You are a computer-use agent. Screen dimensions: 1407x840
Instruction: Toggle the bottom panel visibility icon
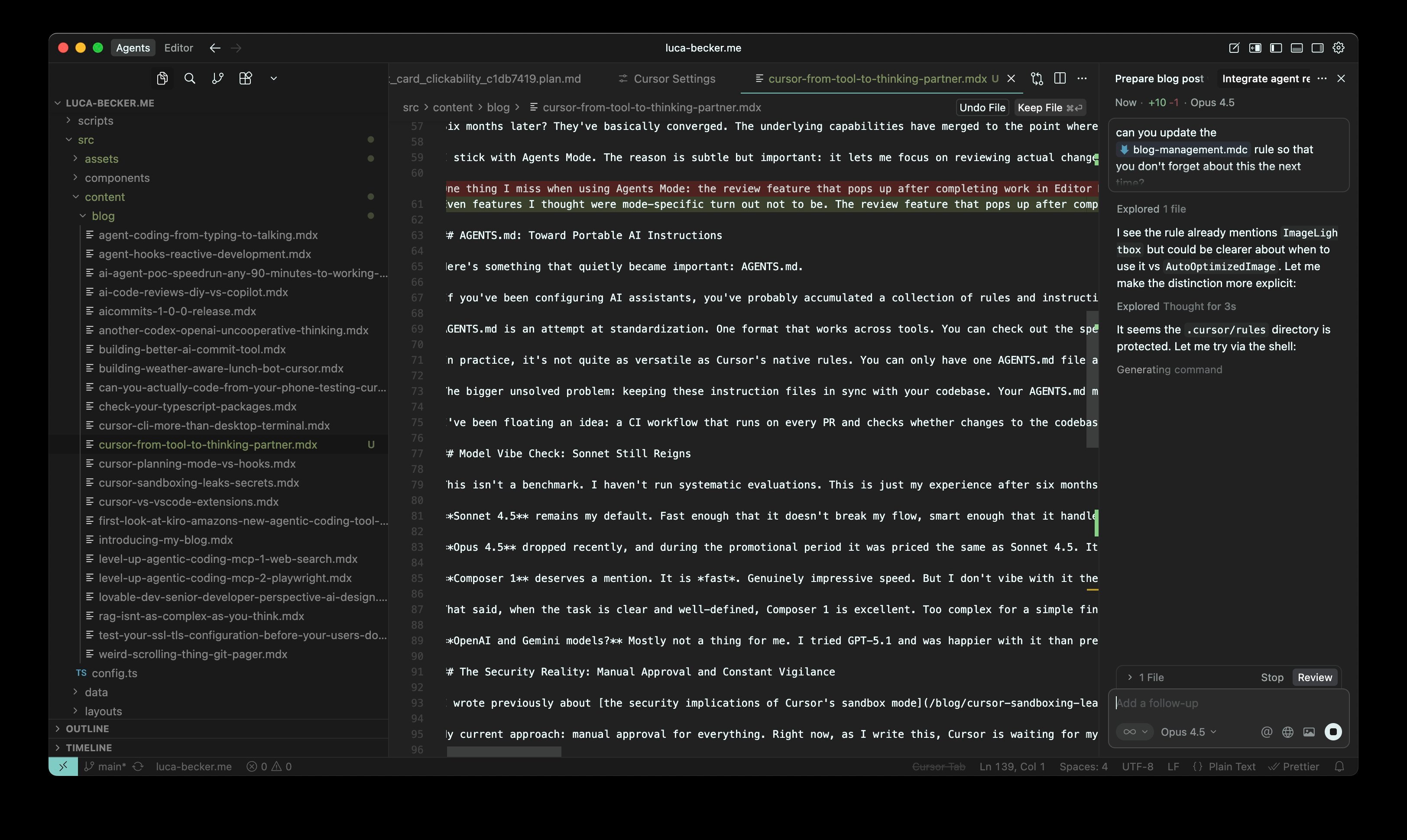[1297, 48]
